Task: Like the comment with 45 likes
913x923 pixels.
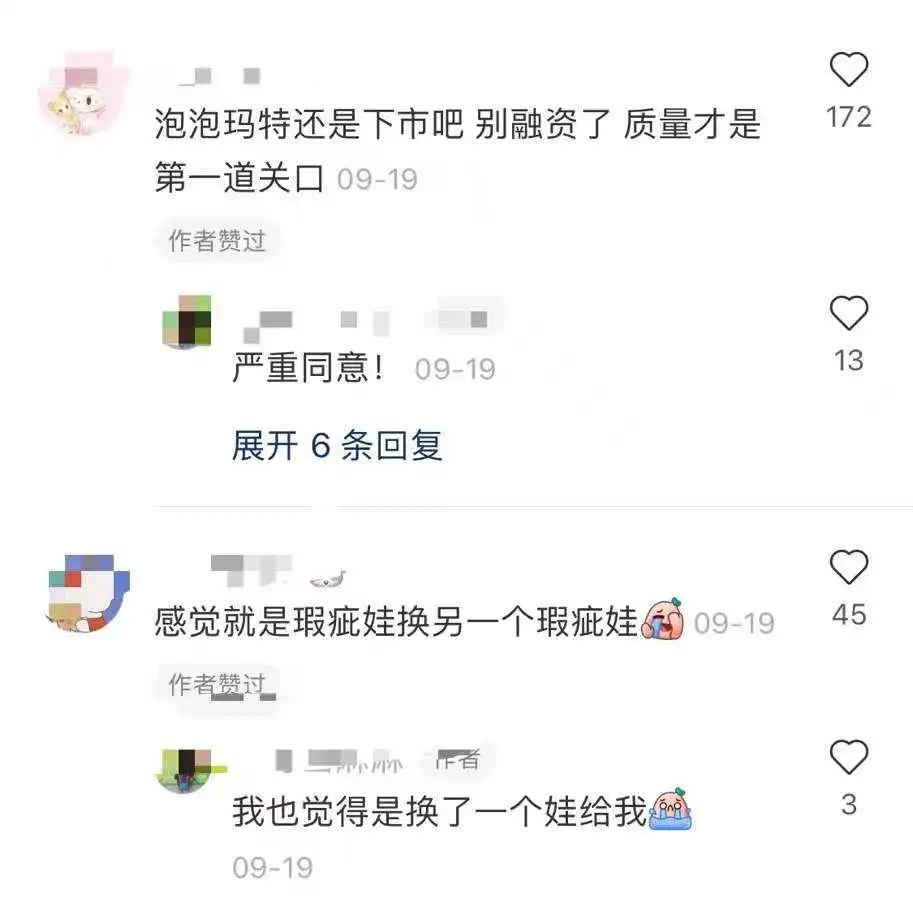Action: (x=849, y=566)
